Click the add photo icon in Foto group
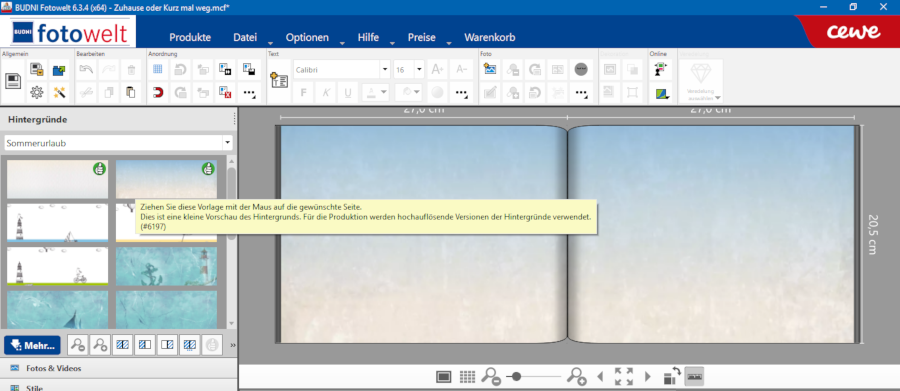Image resolution: width=900 pixels, height=391 pixels. click(490, 69)
